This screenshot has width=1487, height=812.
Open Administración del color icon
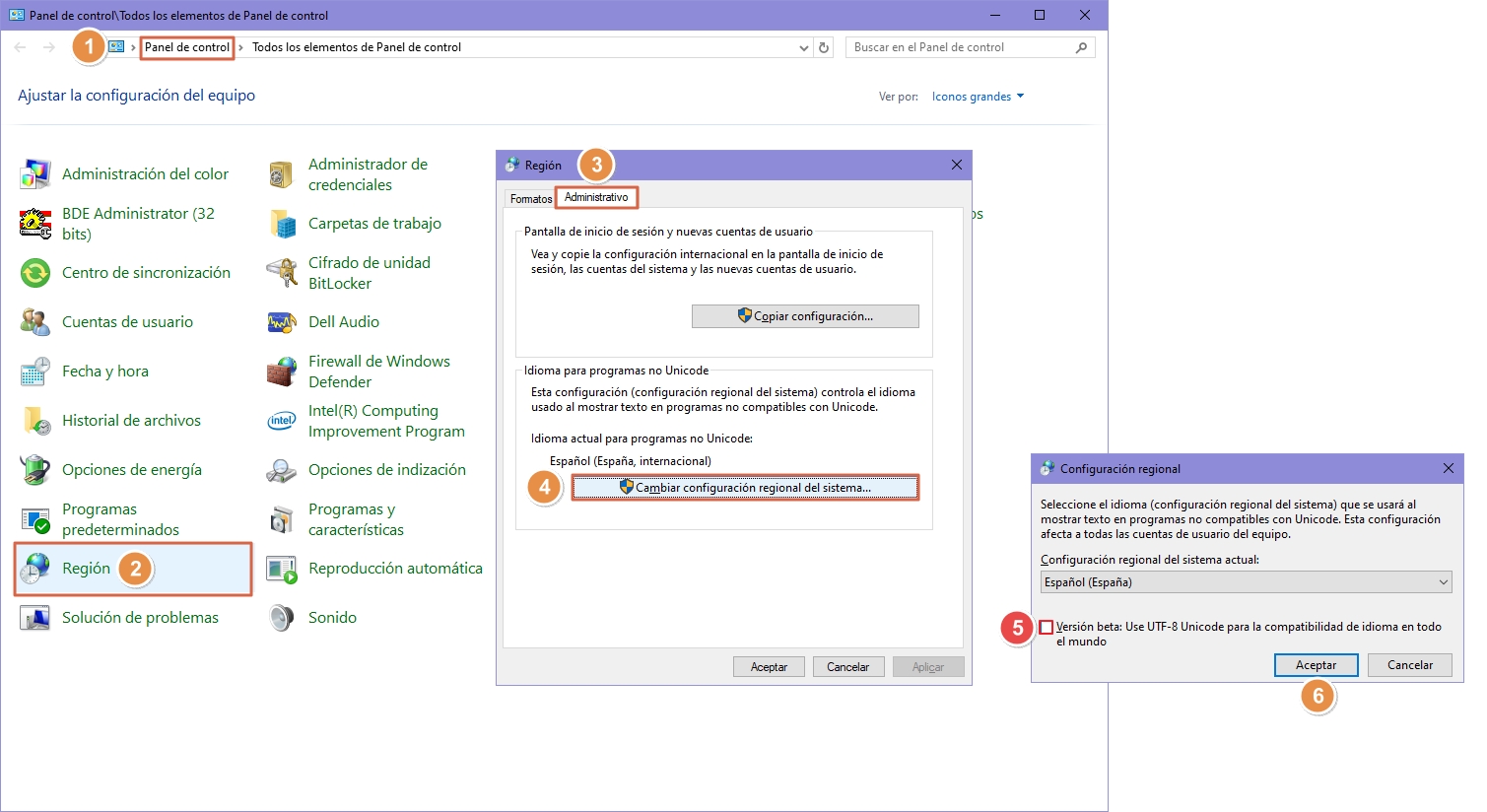coord(35,174)
